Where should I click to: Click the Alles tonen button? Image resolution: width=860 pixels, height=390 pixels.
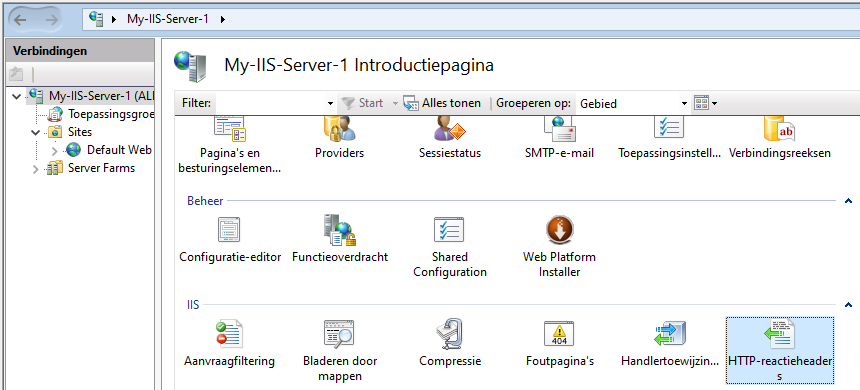coord(442,103)
